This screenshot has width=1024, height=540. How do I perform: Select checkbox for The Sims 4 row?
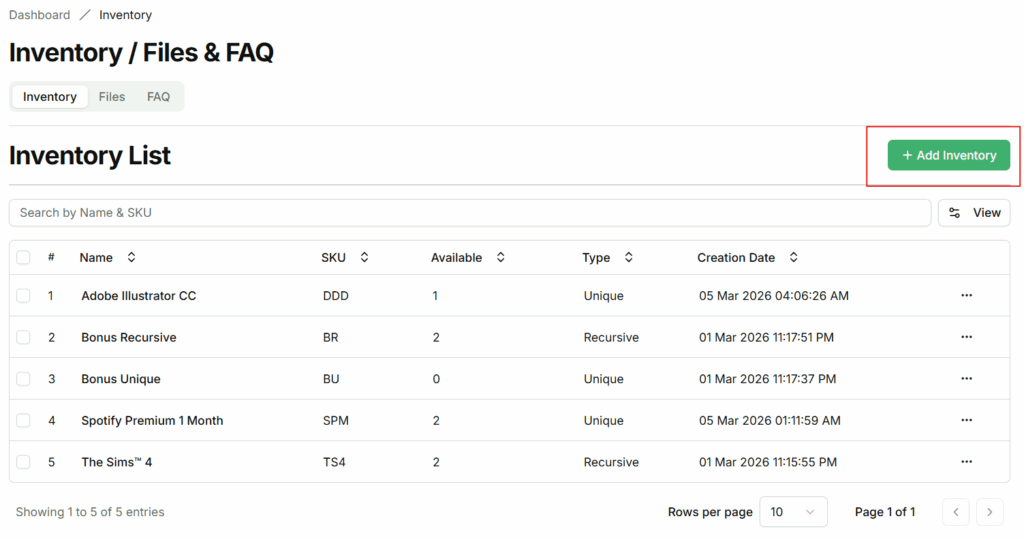pos(23,462)
